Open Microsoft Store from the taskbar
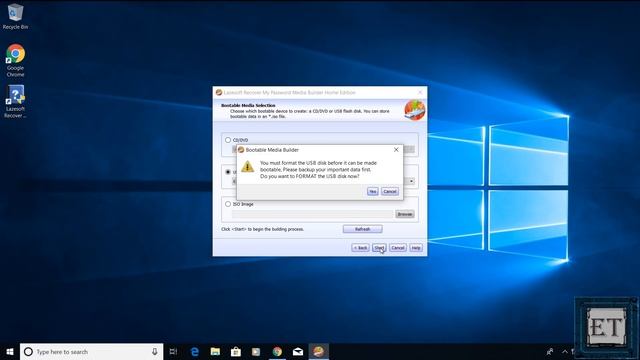Image resolution: width=640 pixels, height=360 pixels. pos(236,351)
